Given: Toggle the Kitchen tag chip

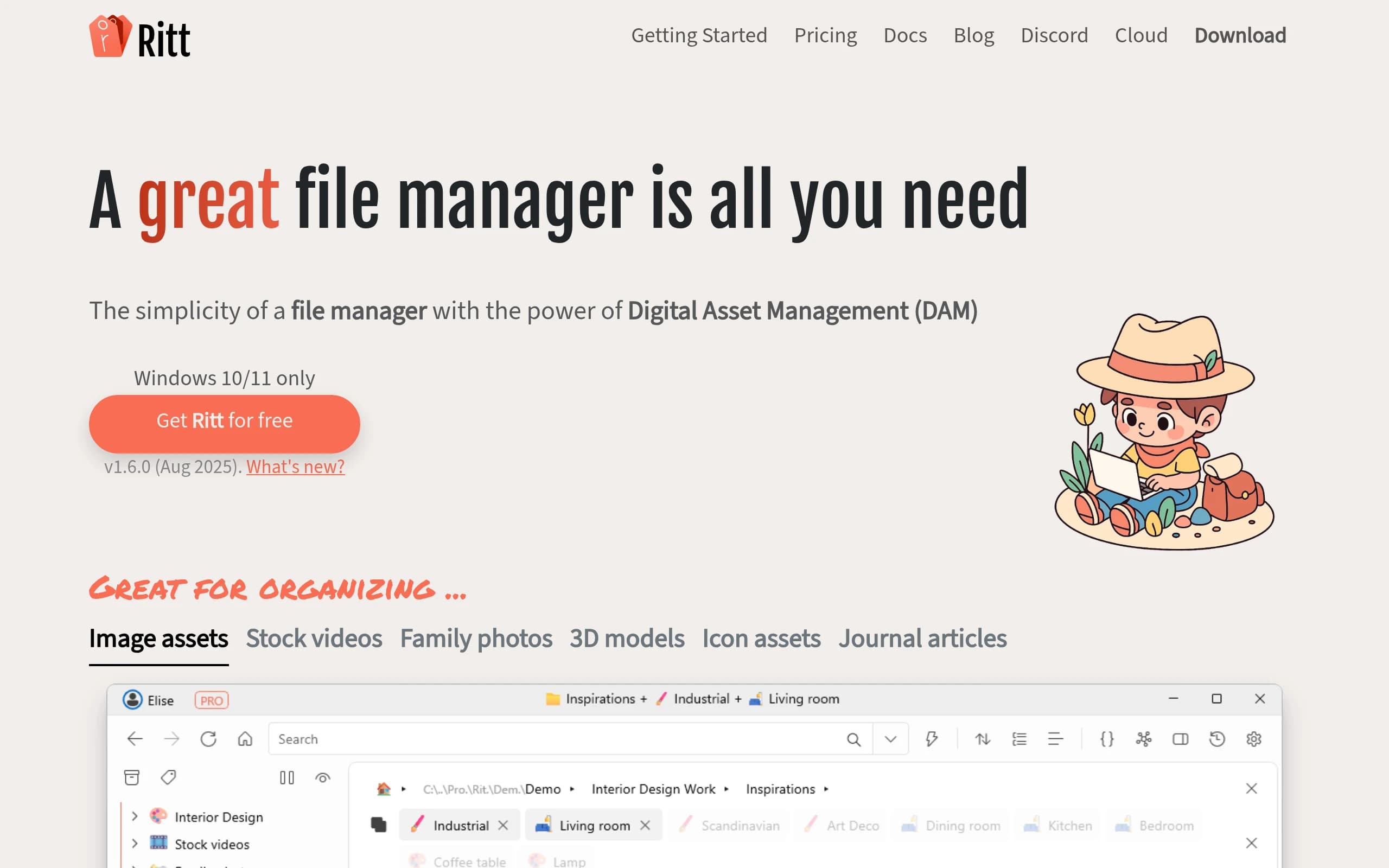Looking at the screenshot, I should click(x=1058, y=825).
